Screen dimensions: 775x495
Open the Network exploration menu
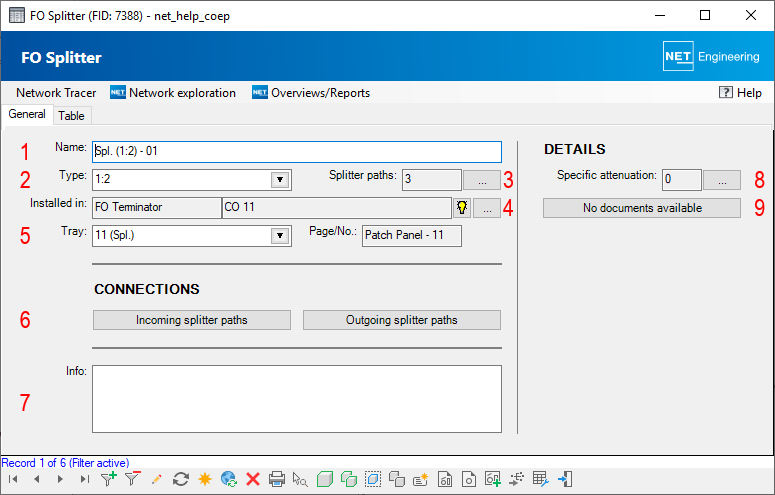[x=173, y=93]
